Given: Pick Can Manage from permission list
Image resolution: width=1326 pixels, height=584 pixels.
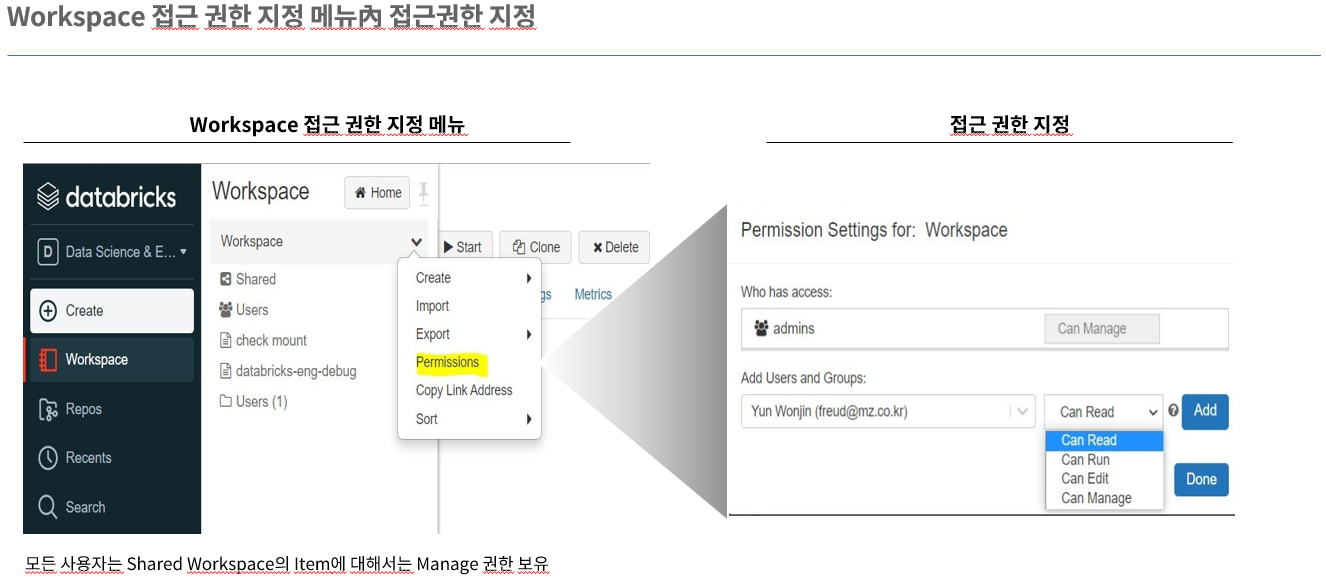Looking at the screenshot, I should [1096, 498].
